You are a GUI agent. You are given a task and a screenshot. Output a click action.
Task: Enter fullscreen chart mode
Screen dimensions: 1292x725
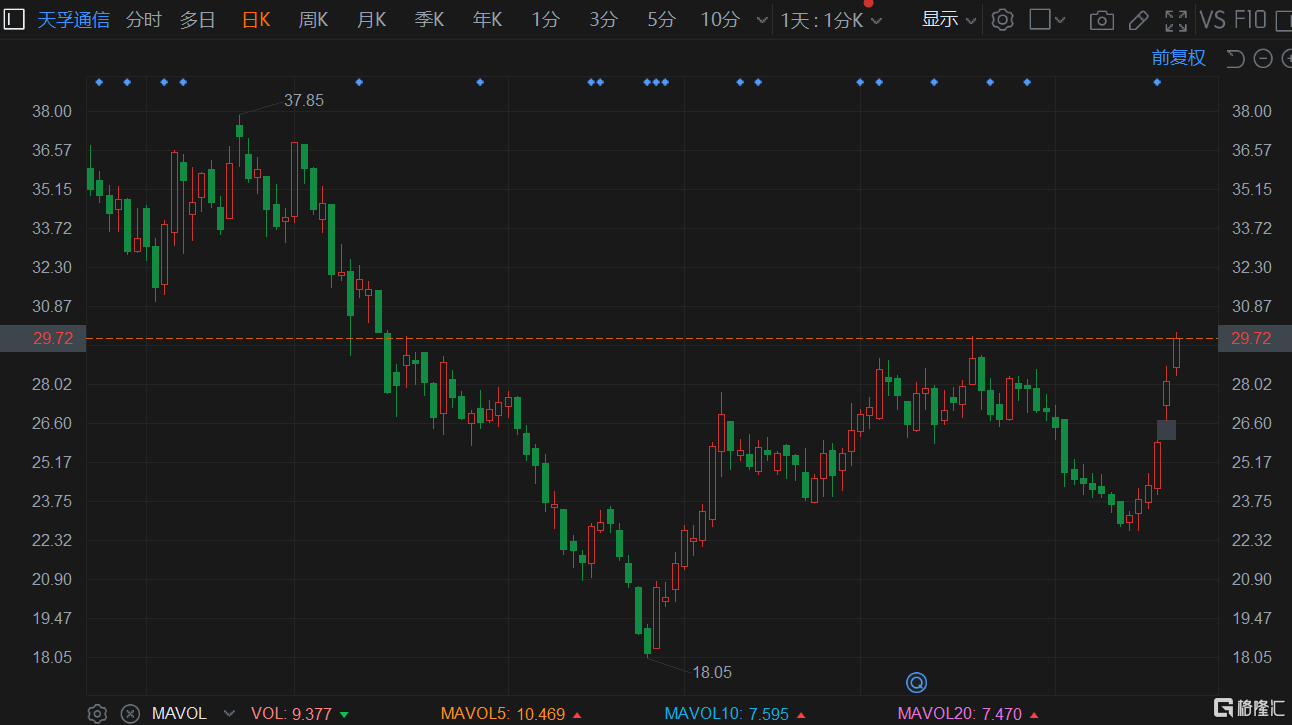click(x=1176, y=20)
